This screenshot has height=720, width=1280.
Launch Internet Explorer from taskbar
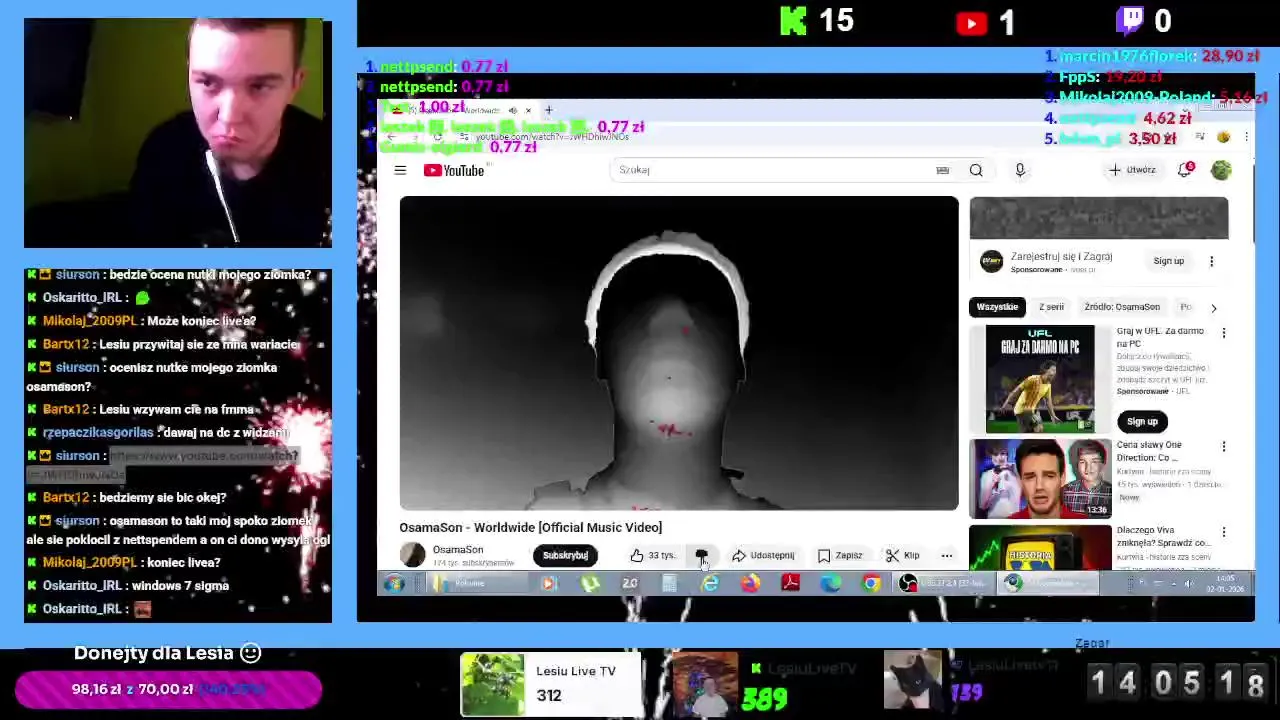click(710, 583)
